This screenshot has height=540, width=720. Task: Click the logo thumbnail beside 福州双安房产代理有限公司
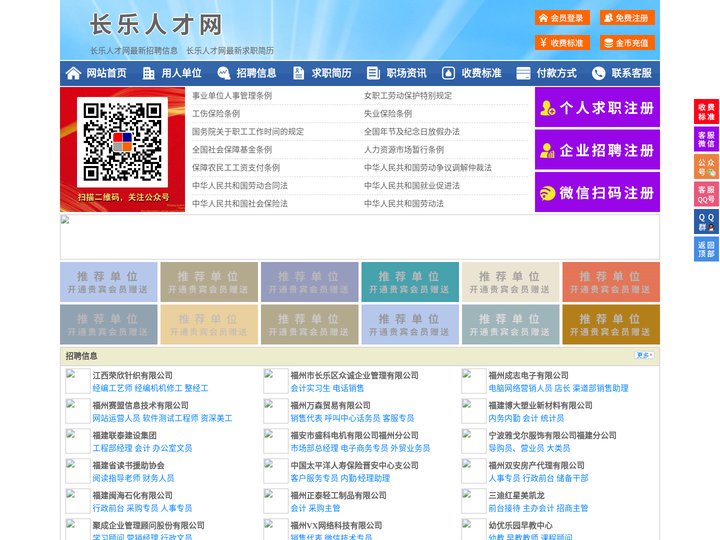(473, 471)
